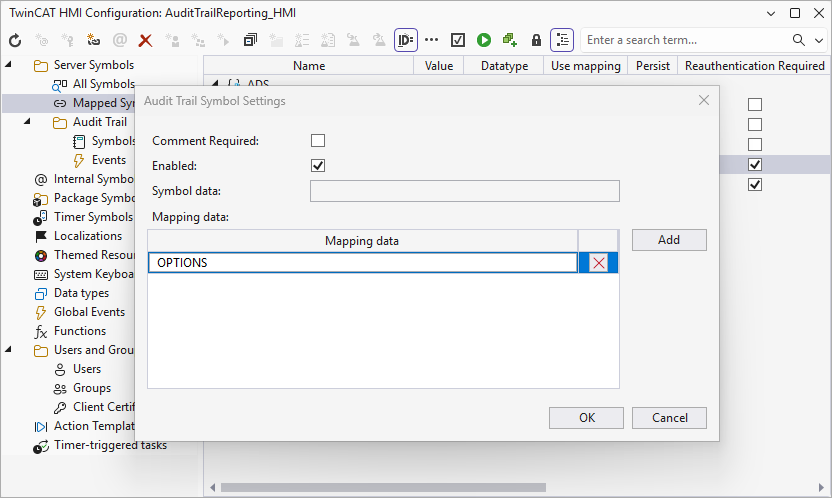Image resolution: width=832 pixels, height=498 pixels.
Task: Click the Value column header
Action: (439, 66)
